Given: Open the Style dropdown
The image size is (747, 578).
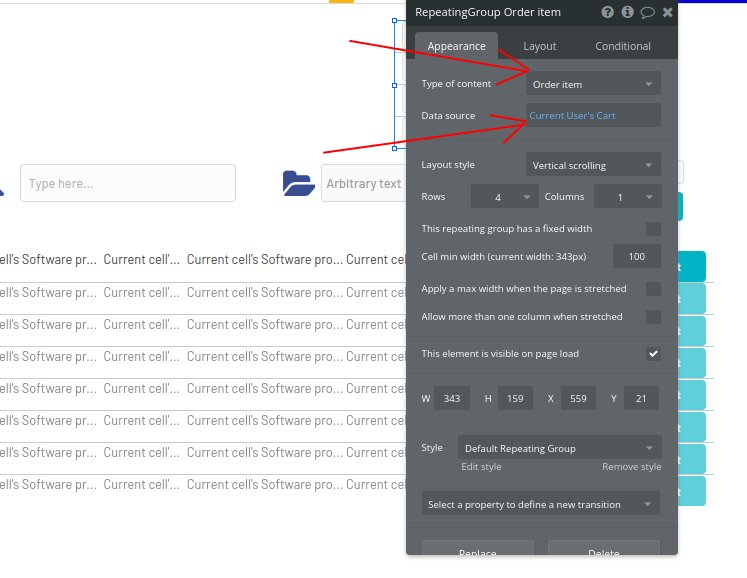Looking at the screenshot, I should 559,448.
